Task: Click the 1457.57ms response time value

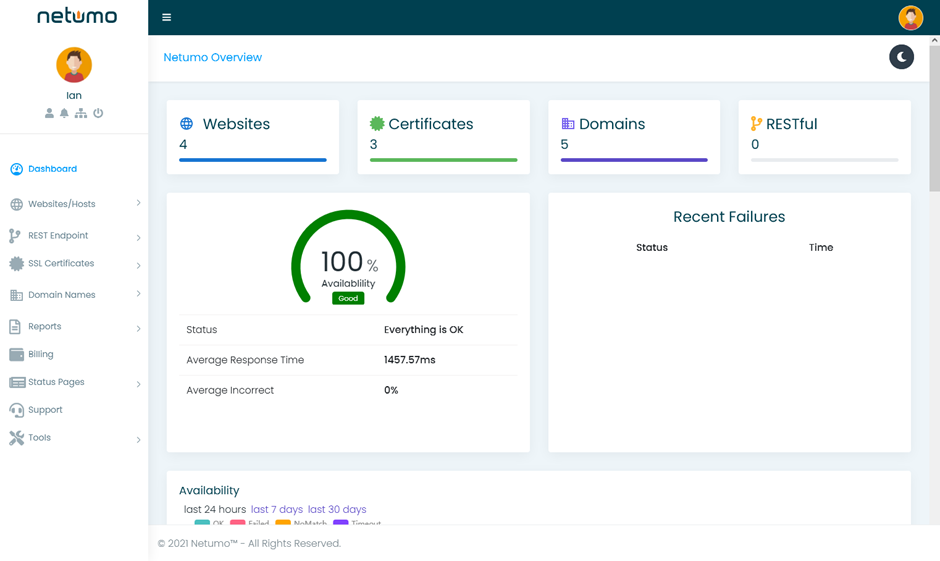Action: 409,360
